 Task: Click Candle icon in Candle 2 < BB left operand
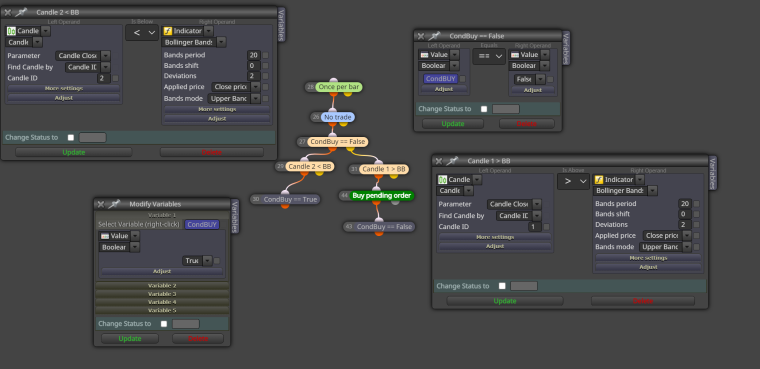click(x=11, y=31)
